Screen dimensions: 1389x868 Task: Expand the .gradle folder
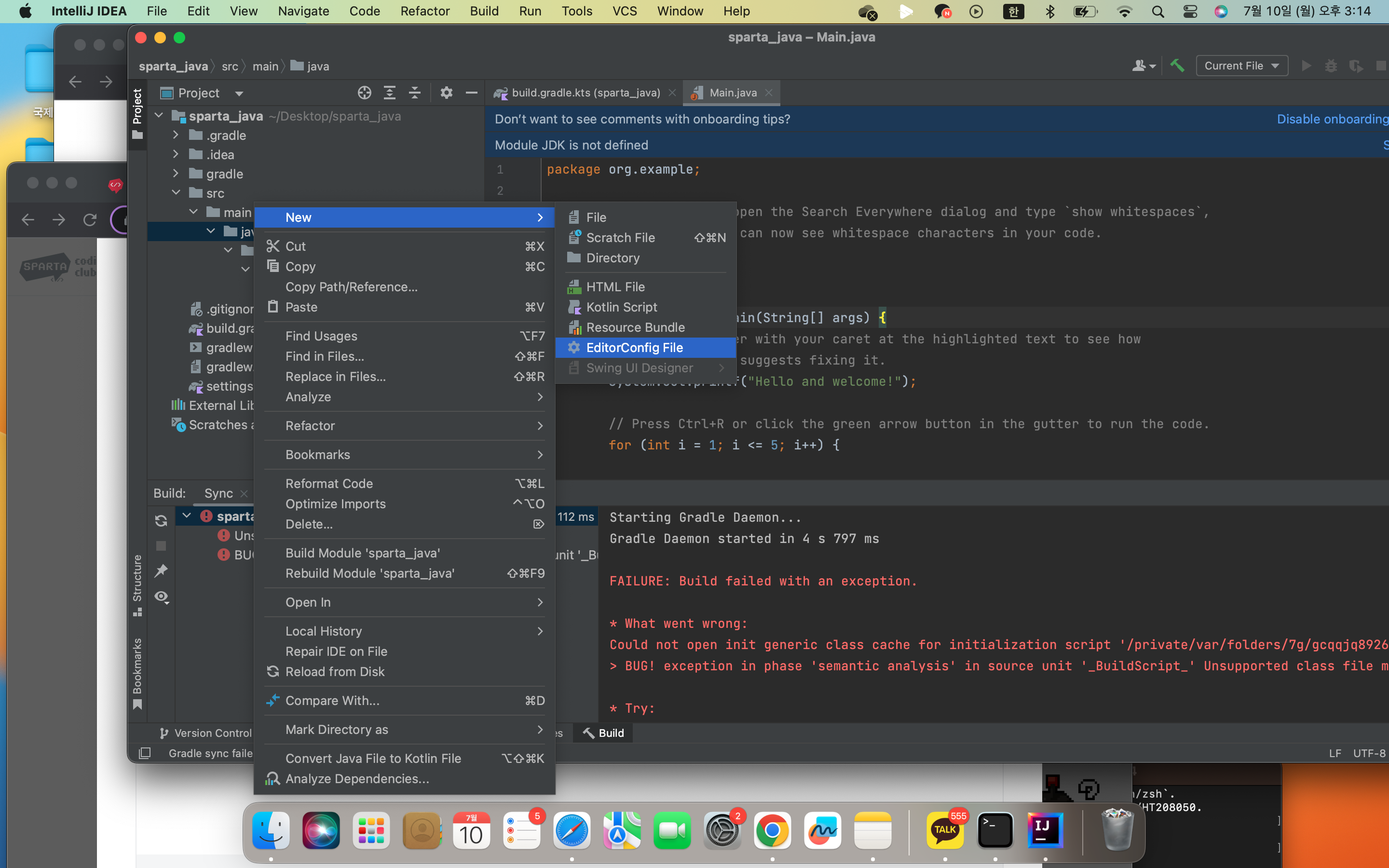pyautogui.click(x=176, y=136)
